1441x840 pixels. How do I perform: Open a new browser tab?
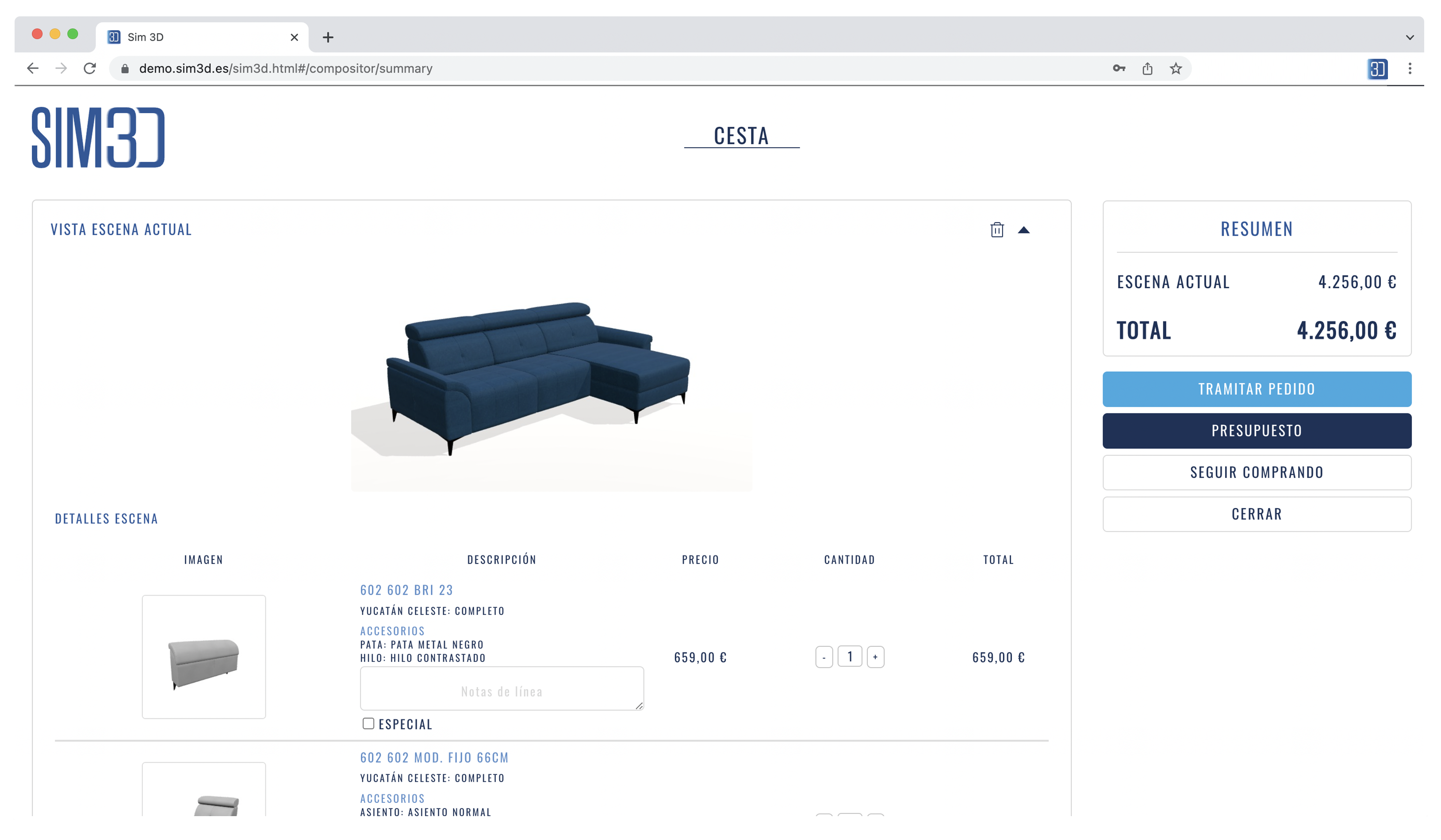[x=328, y=37]
